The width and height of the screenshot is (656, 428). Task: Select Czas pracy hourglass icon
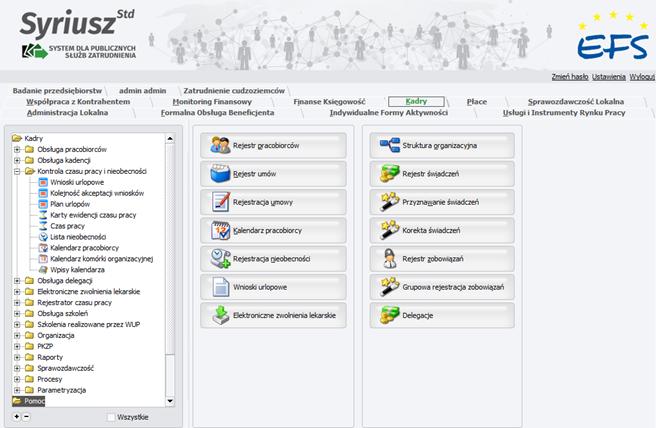(43, 226)
